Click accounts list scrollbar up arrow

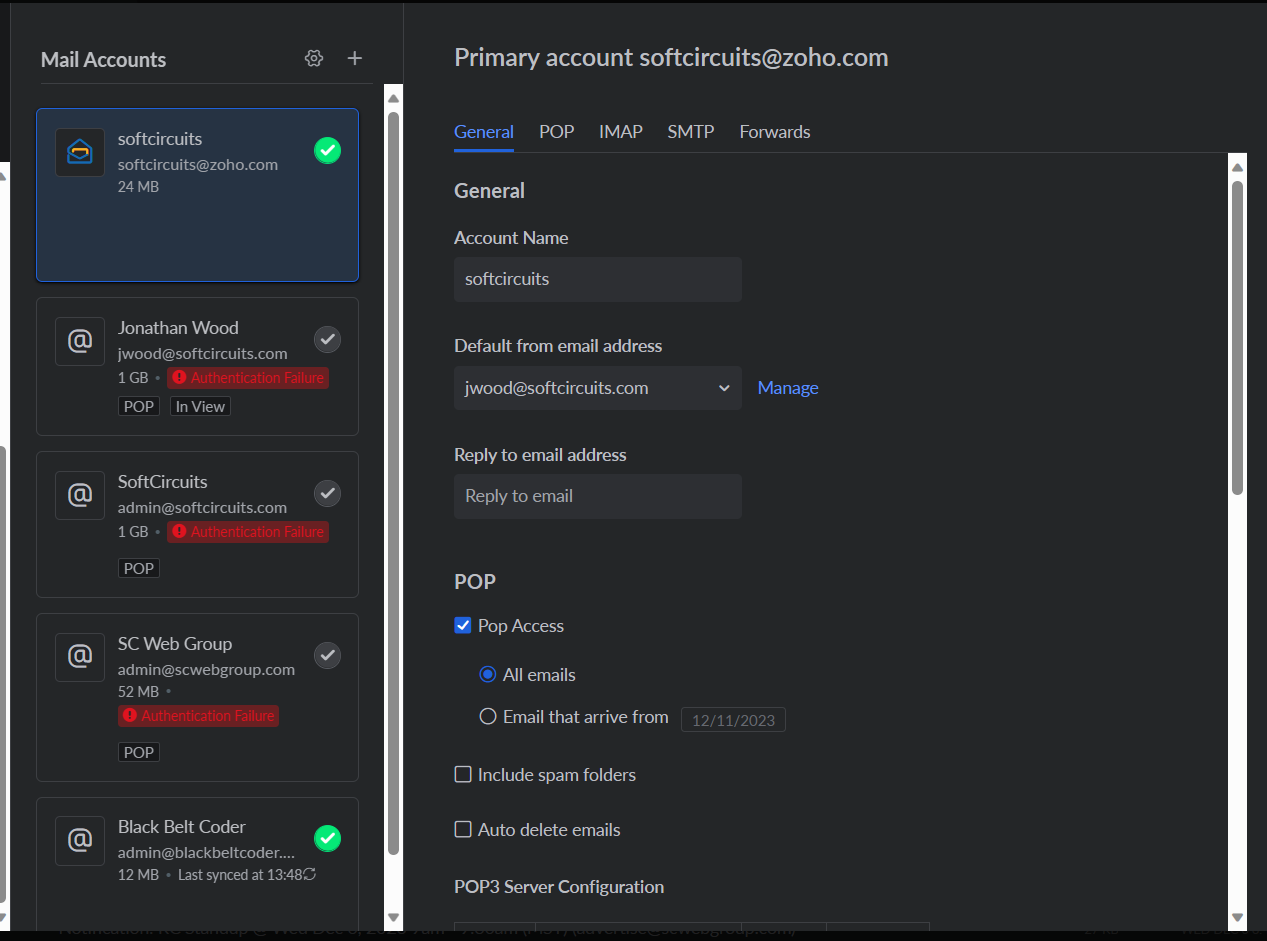[393, 98]
